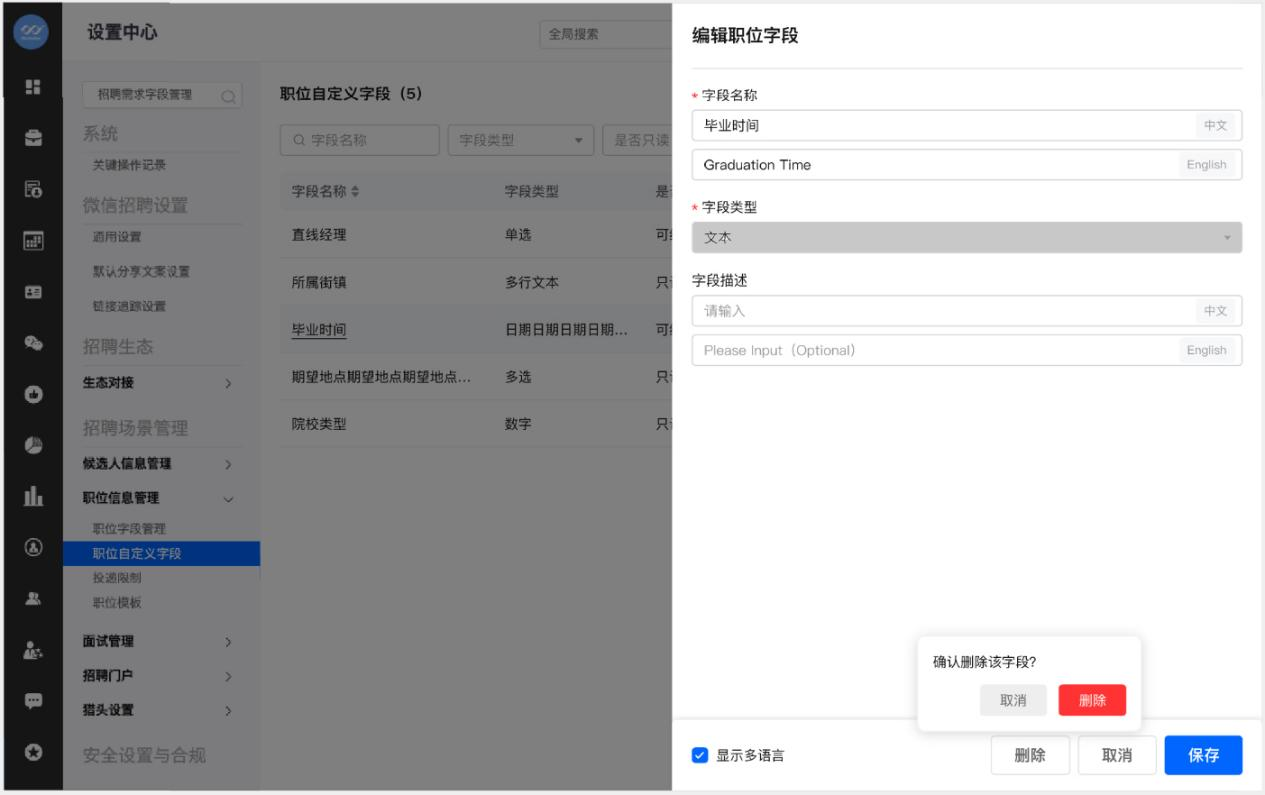Open the dashboard grid icon in the sidebar
The height and width of the screenshot is (795, 1265).
31,88
